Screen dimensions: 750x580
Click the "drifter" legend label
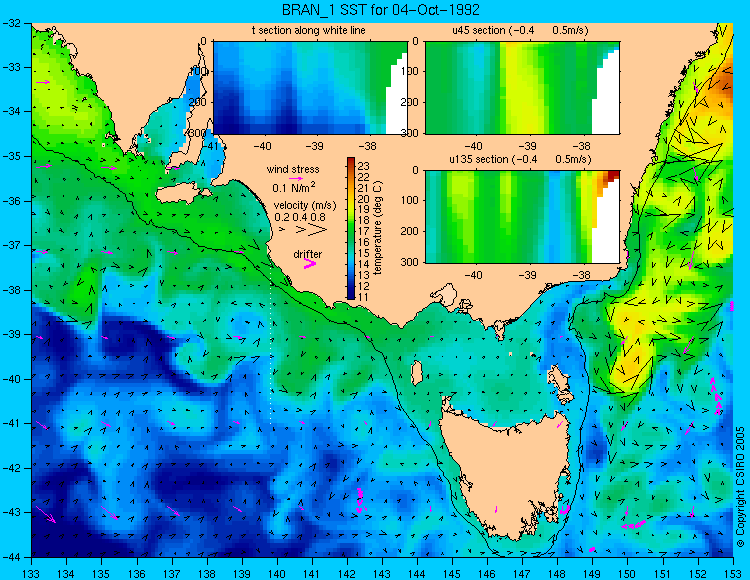[308, 254]
